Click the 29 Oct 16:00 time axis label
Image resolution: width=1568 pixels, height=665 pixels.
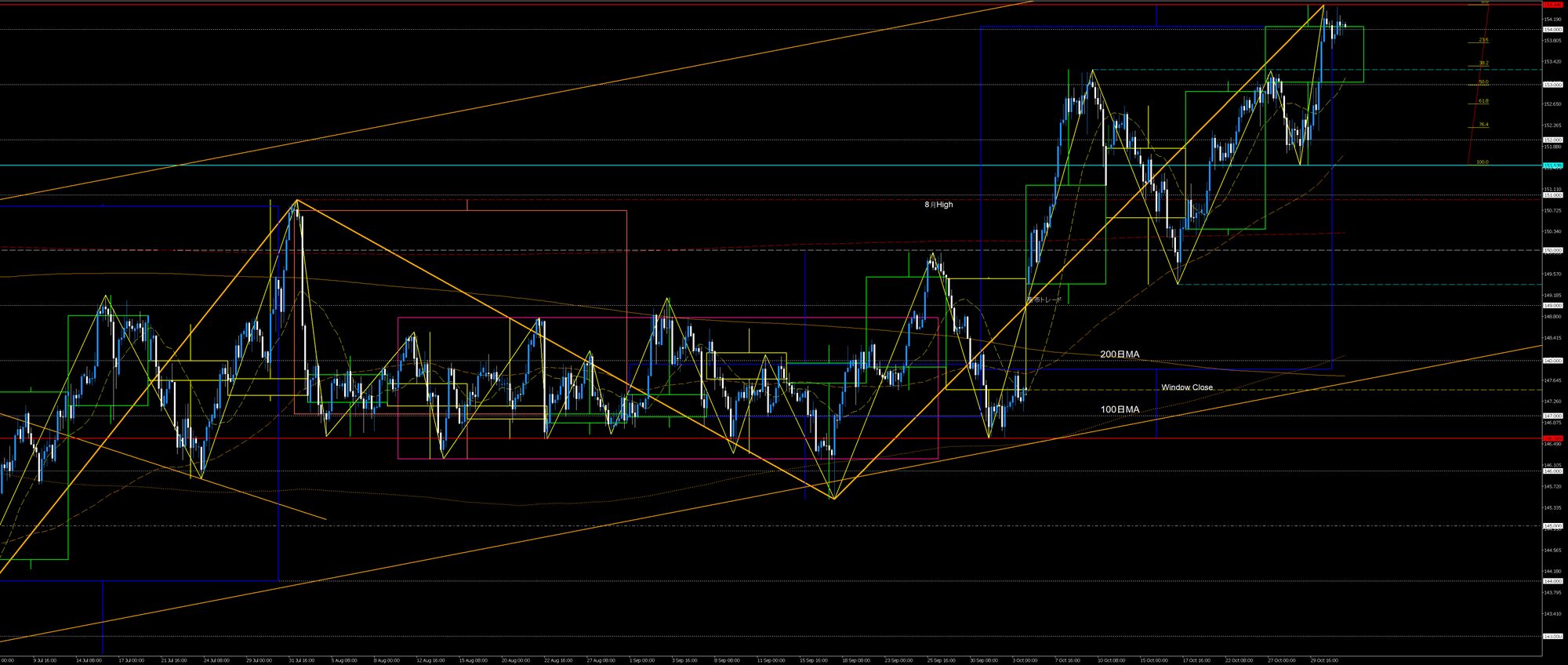pyautogui.click(x=1326, y=660)
